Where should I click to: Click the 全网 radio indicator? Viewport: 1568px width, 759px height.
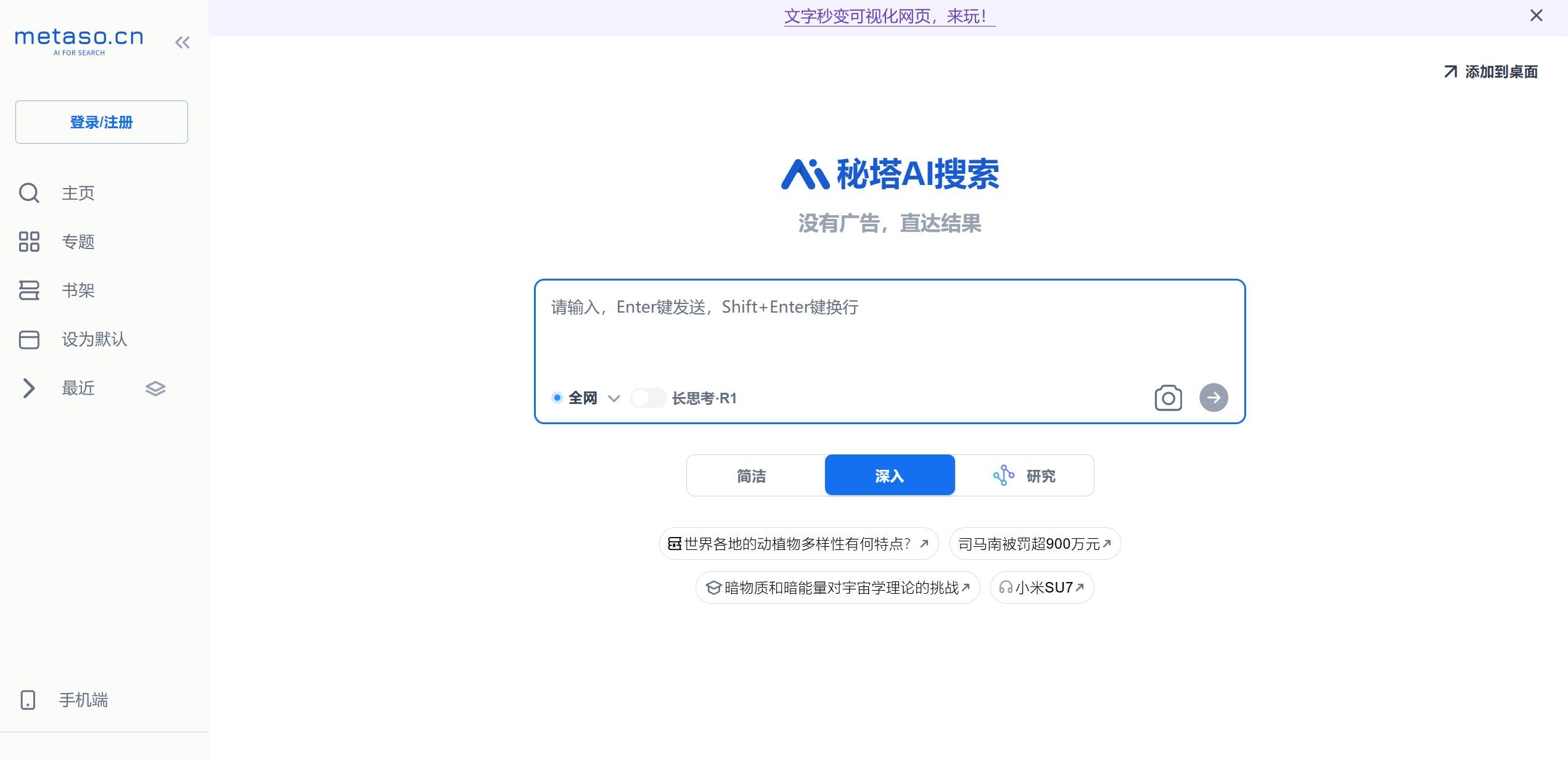pyautogui.click(x=557, y=398)
